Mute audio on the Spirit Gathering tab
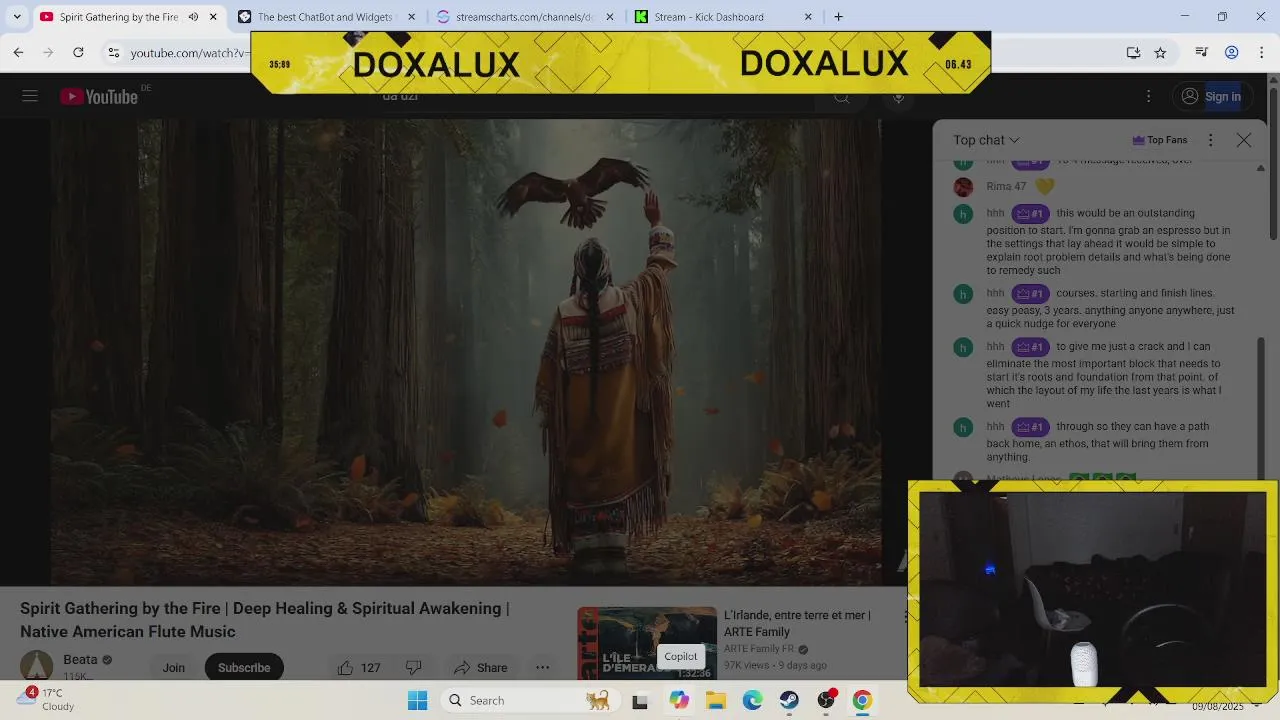Viewport: 1280px width, 720px height. click(x=193, y=17)
